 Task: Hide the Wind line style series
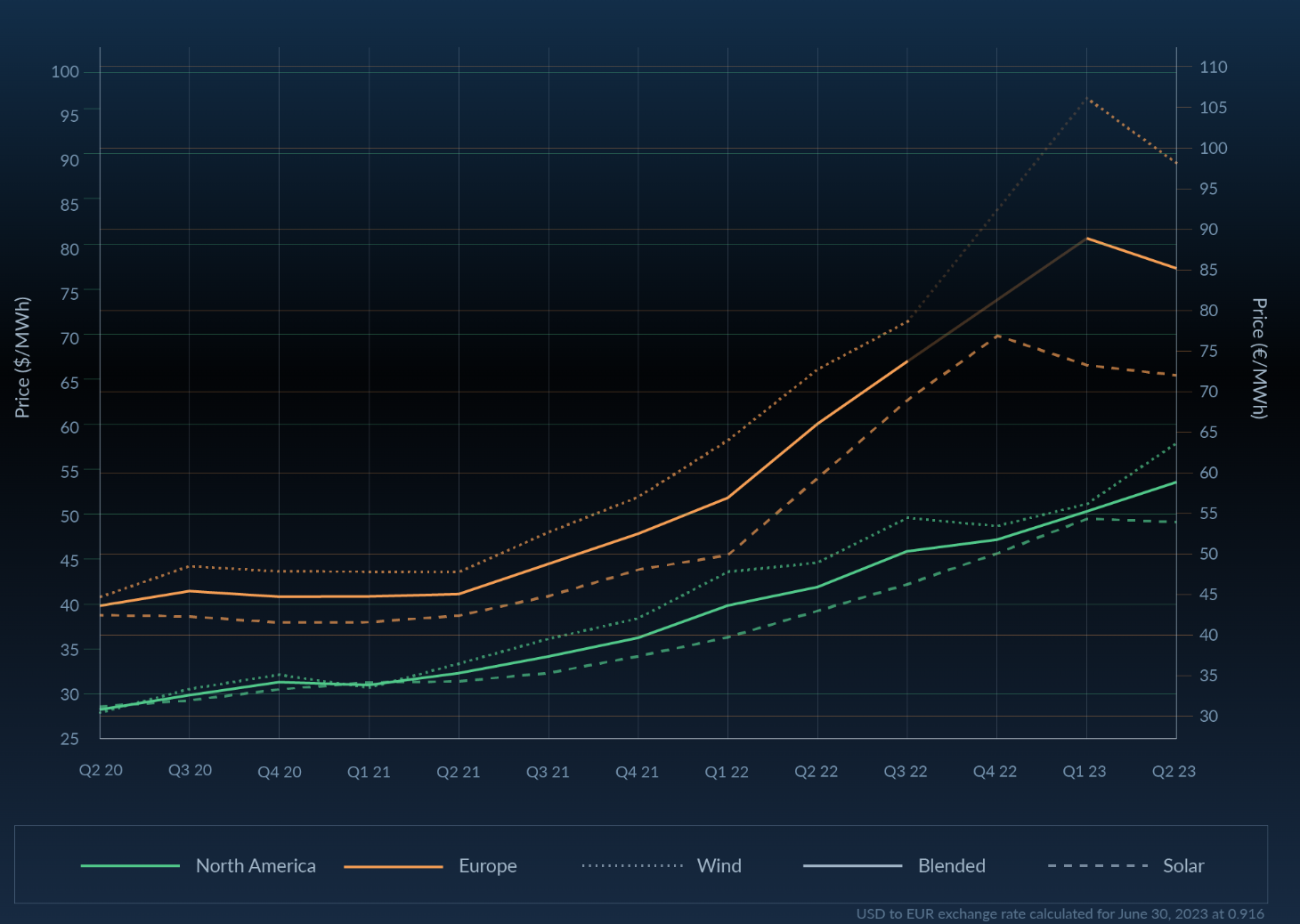point(719,865)
